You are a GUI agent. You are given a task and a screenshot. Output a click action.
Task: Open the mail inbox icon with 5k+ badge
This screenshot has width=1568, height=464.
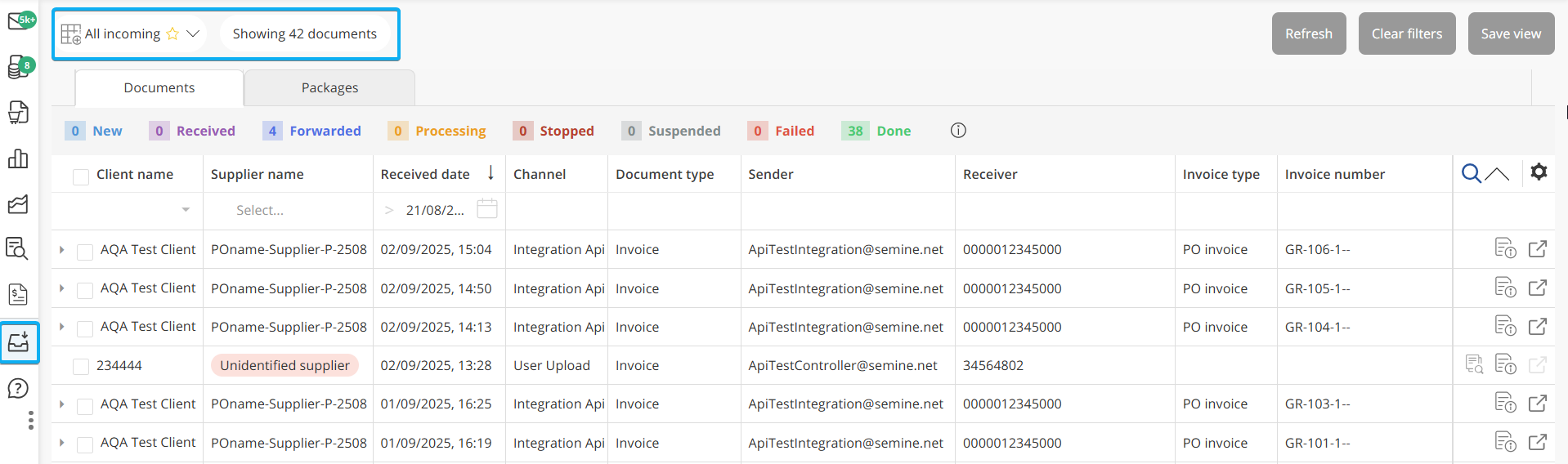pyautogui.click(x=20, y=20)
